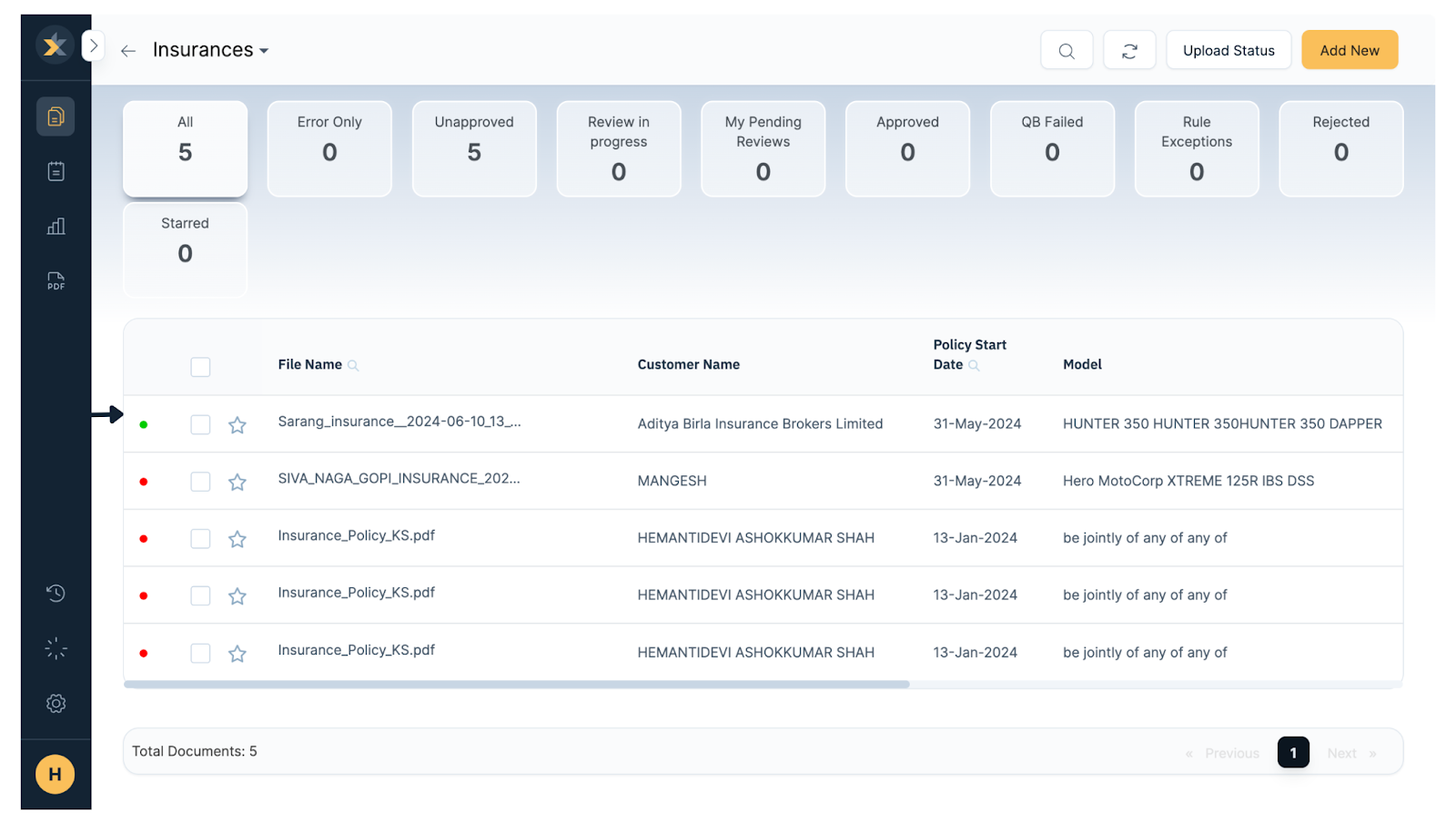The height and width of the screenshot is (824, 1456).
Task: Click Total Documents: 5 label
Action: (195, 751)
